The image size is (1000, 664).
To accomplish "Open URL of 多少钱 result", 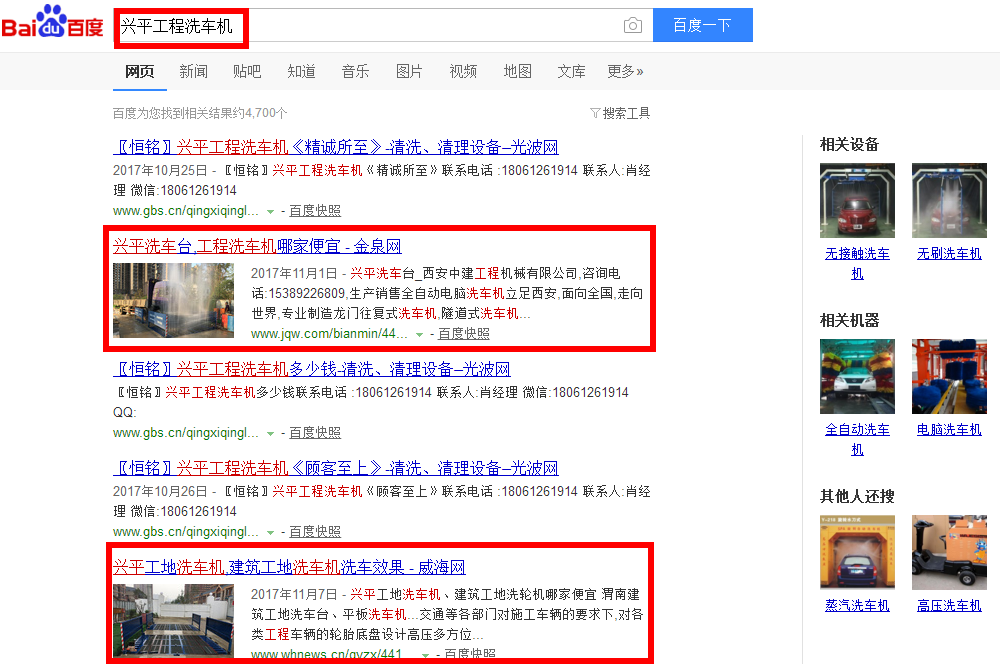I will [x=186, y=432].
